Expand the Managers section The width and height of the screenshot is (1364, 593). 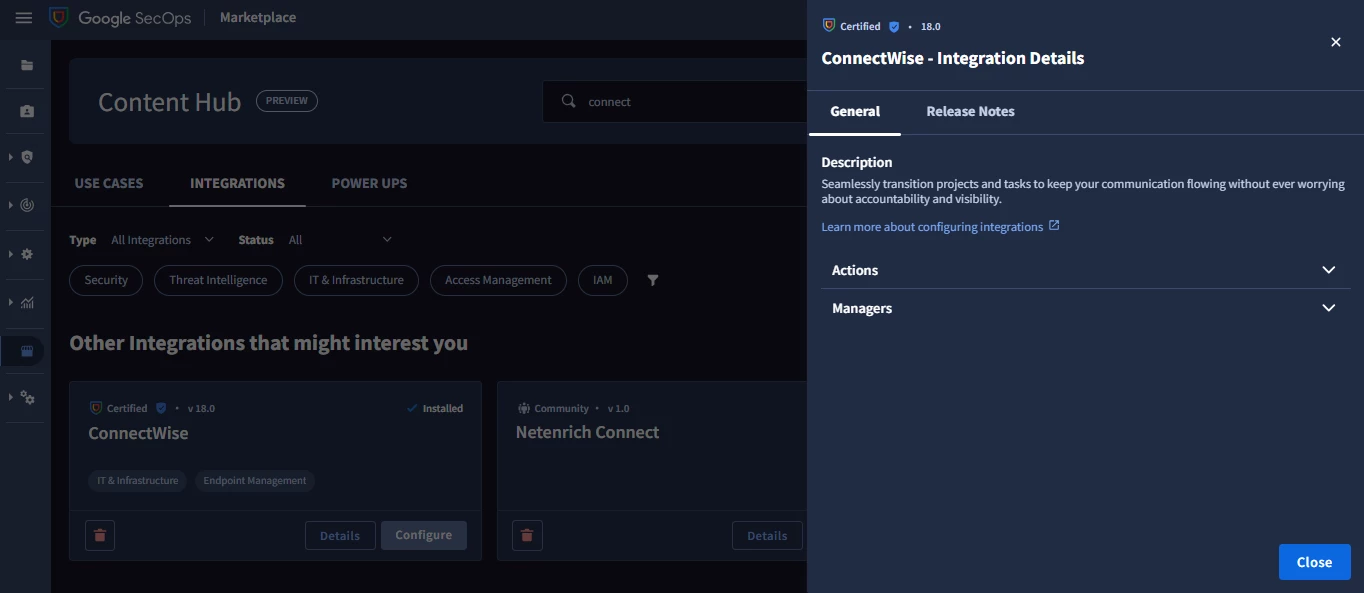[1084, 308]
